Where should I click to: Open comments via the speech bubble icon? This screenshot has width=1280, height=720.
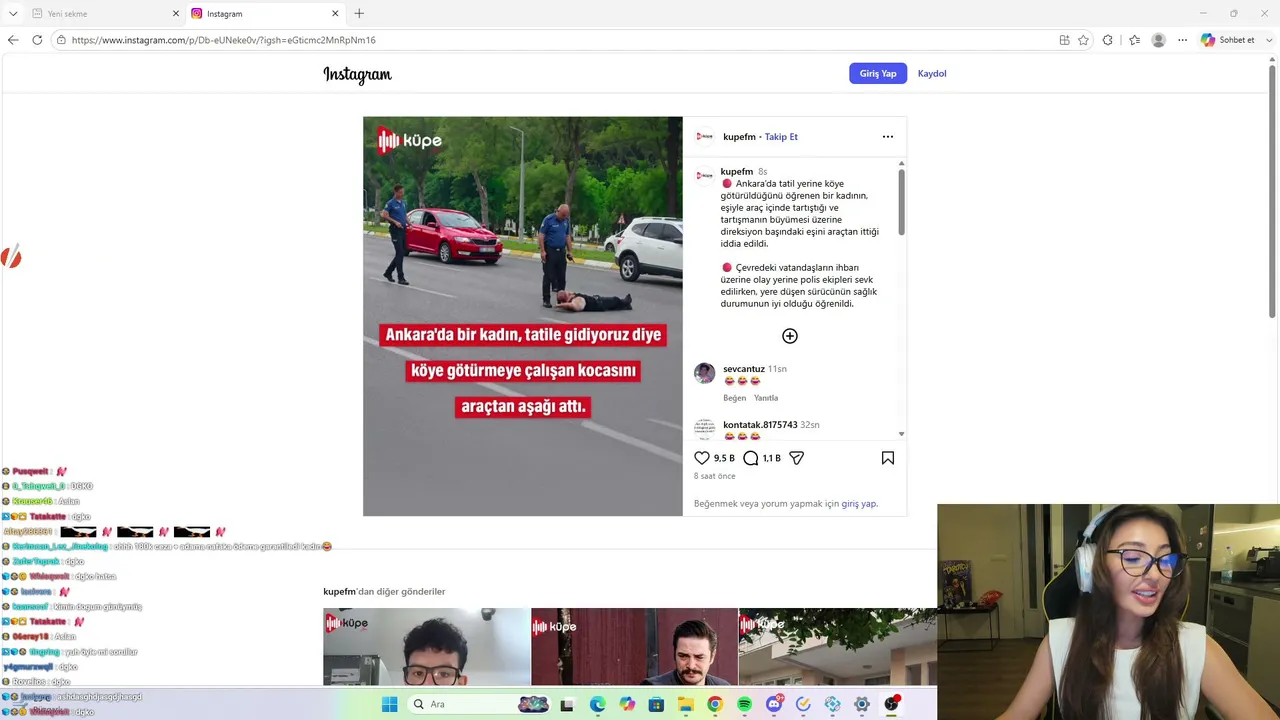[751, 458]
